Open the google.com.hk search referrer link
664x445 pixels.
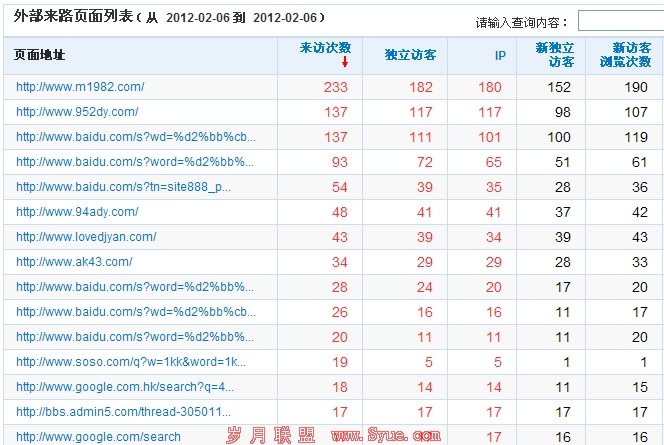tap(125, 387)
